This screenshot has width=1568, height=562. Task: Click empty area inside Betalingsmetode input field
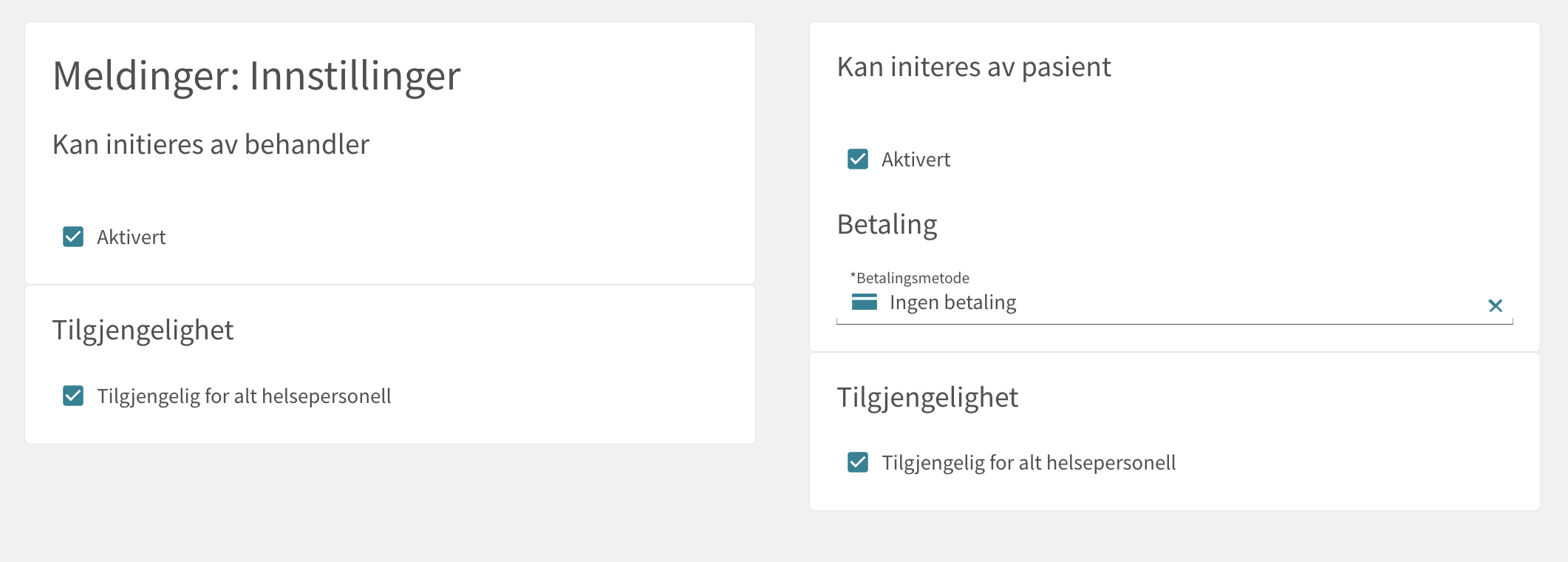click(x=1249, y=303)
